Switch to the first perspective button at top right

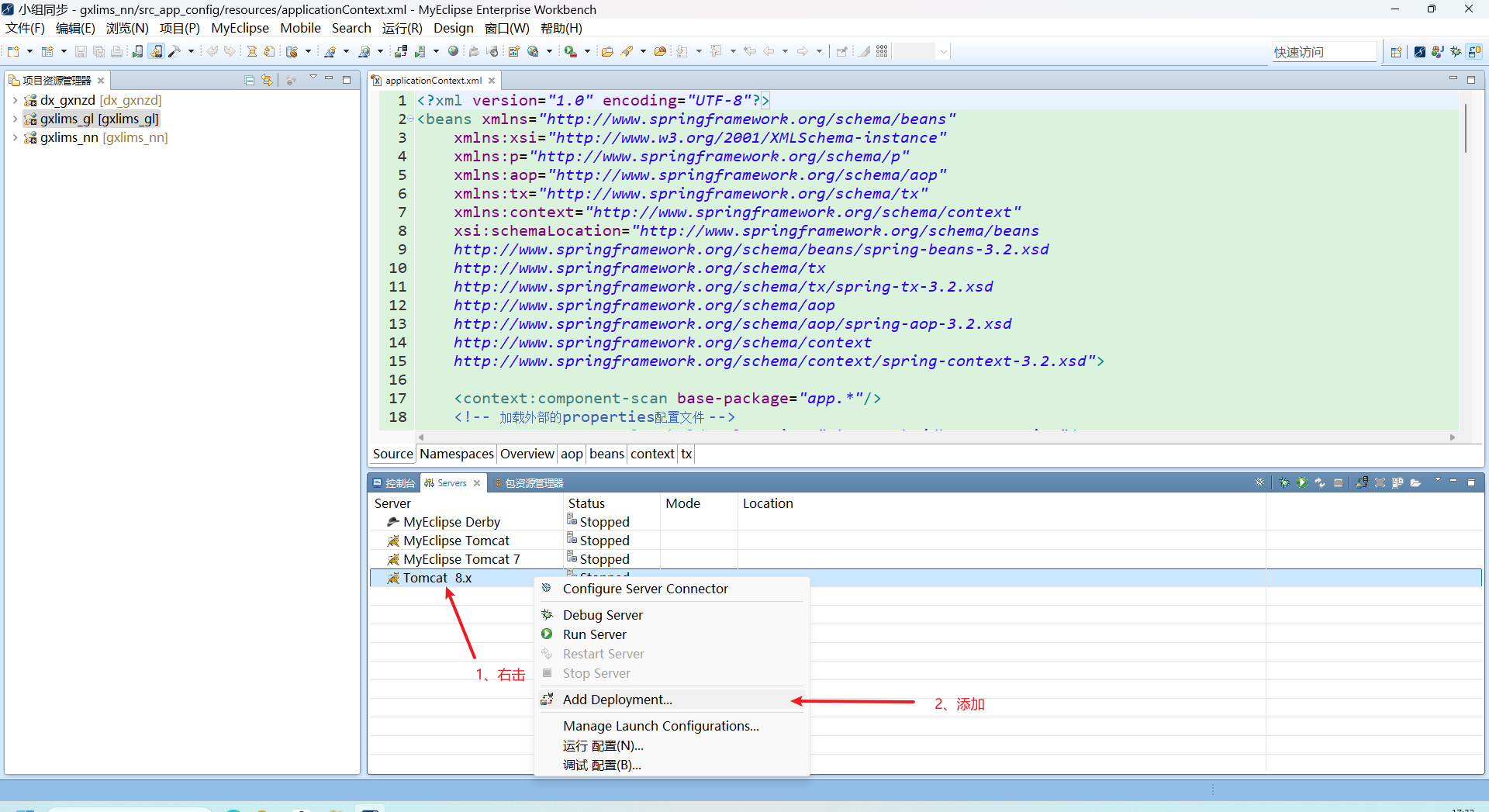point(1419,52)
